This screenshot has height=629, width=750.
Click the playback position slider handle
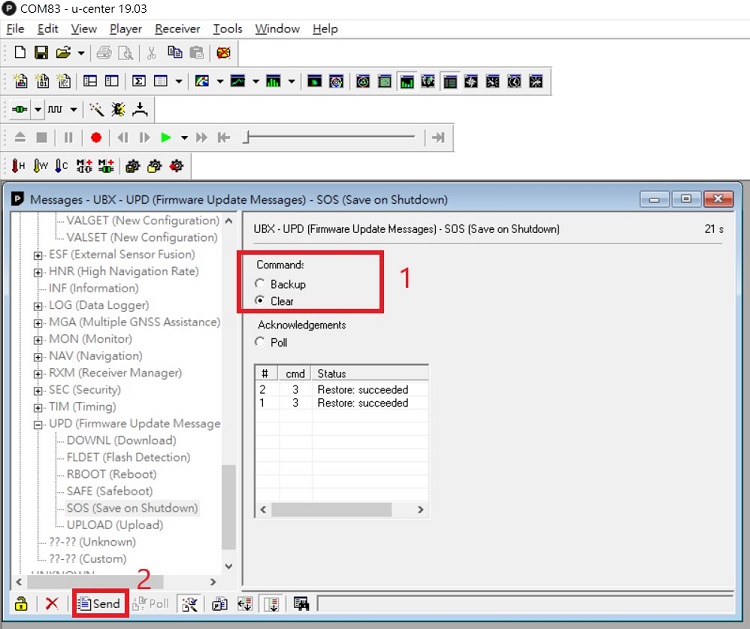tap(246, 138)
